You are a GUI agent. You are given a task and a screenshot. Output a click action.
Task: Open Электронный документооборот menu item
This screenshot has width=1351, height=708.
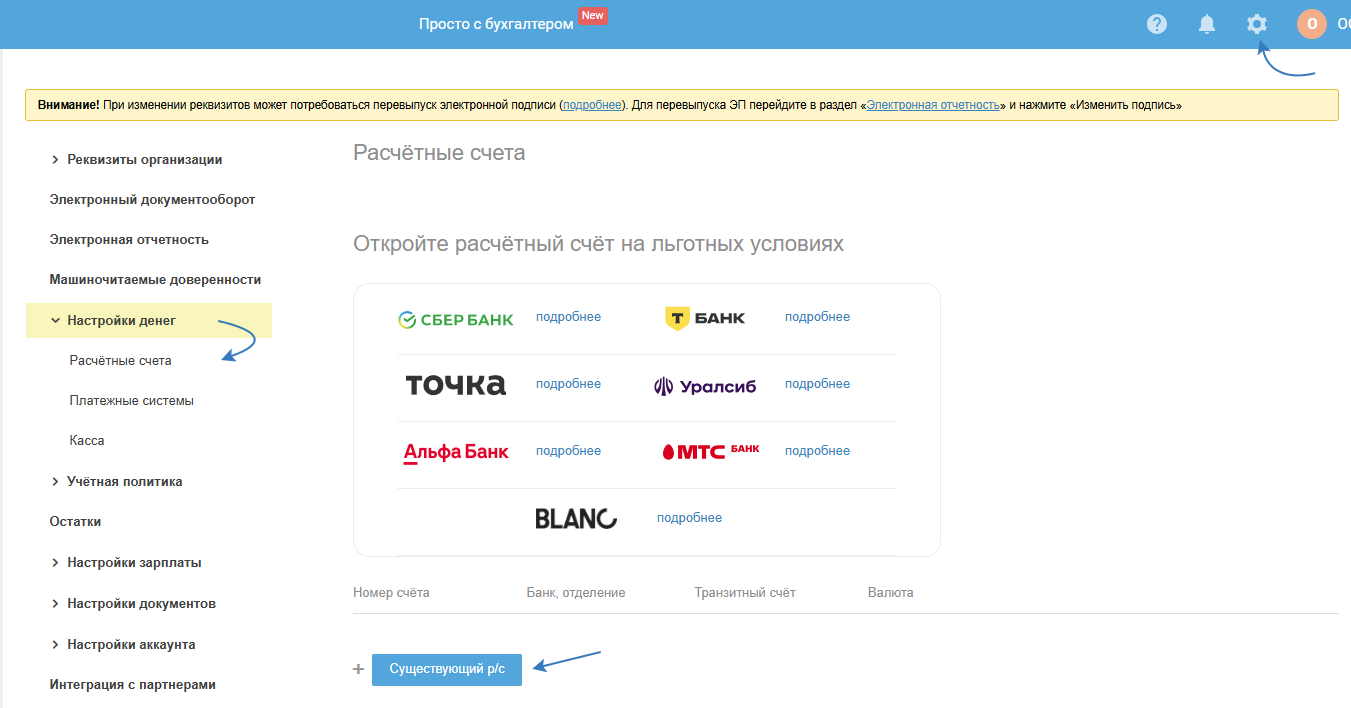click(152, 199)
